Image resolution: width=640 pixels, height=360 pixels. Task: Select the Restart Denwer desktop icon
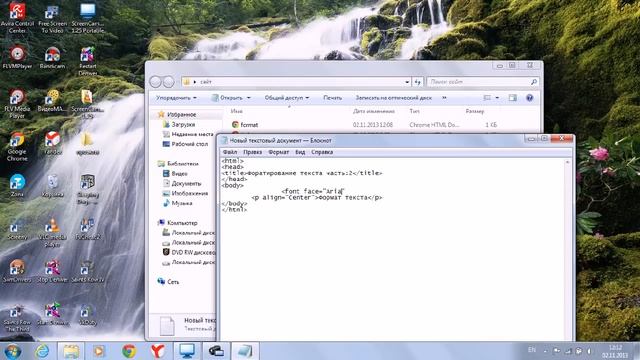[x=87, y=61]
